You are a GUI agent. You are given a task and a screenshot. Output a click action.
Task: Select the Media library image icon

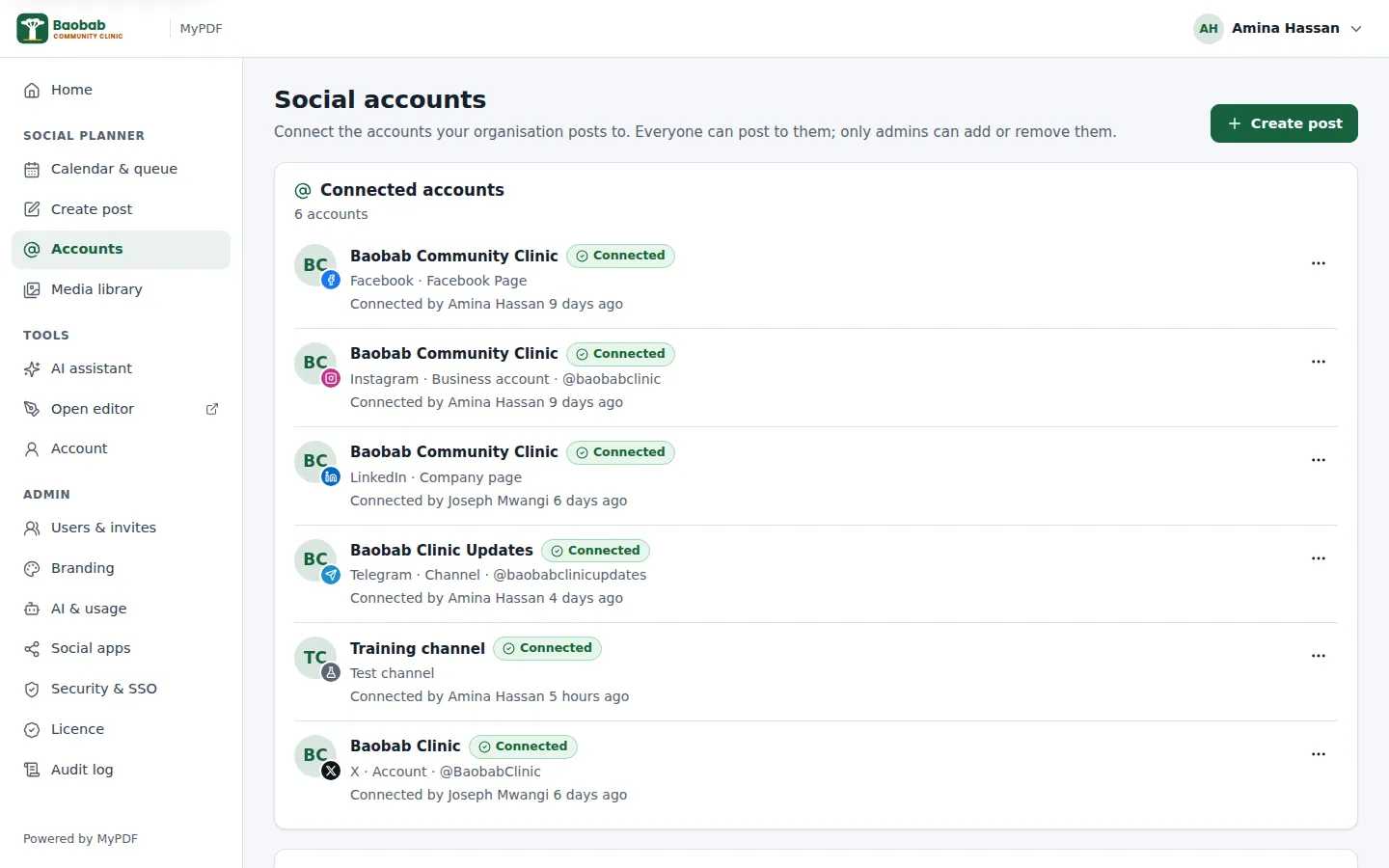click(32, 289)
